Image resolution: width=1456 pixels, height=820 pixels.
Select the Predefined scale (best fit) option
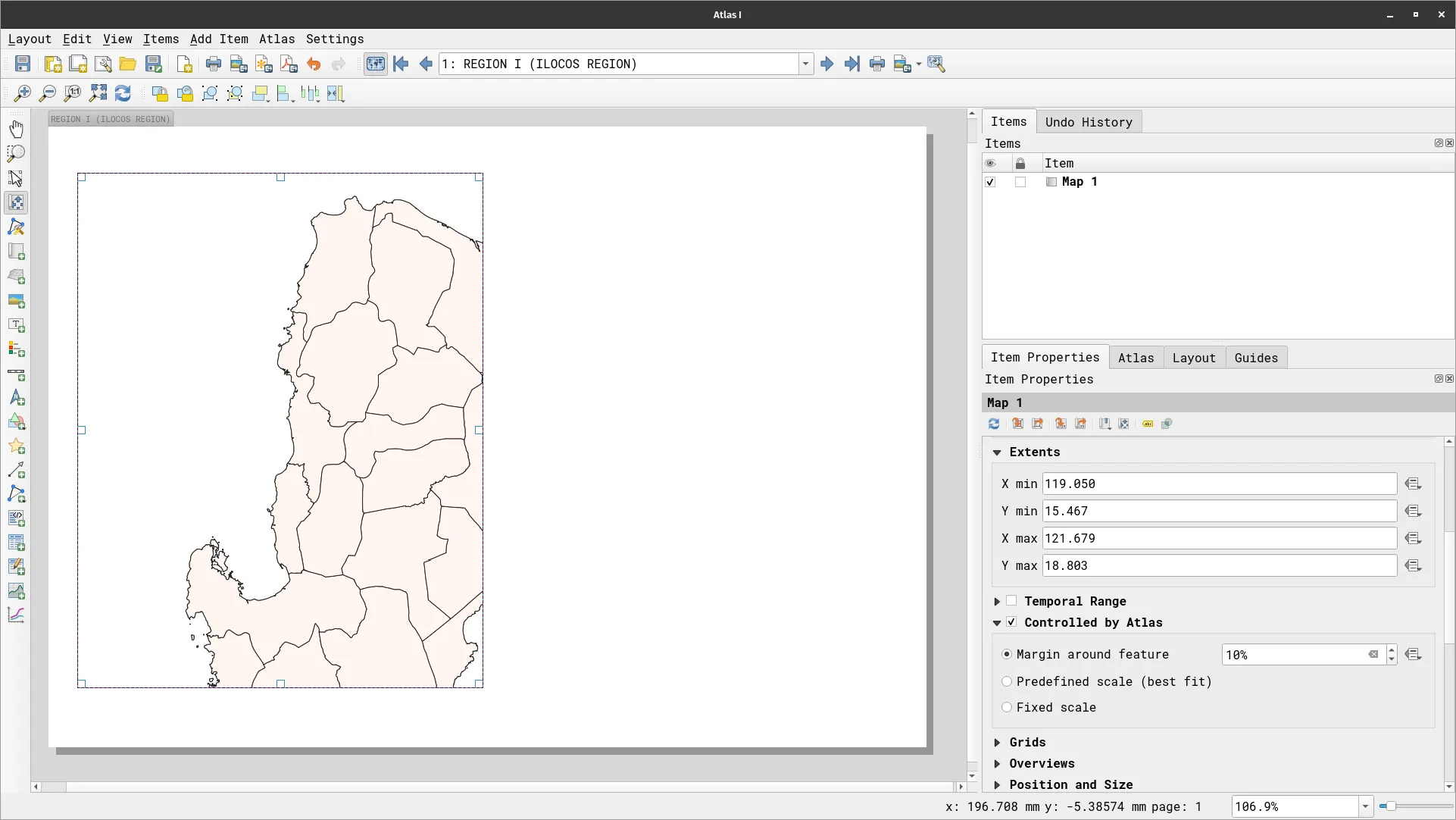[1007, 682]
